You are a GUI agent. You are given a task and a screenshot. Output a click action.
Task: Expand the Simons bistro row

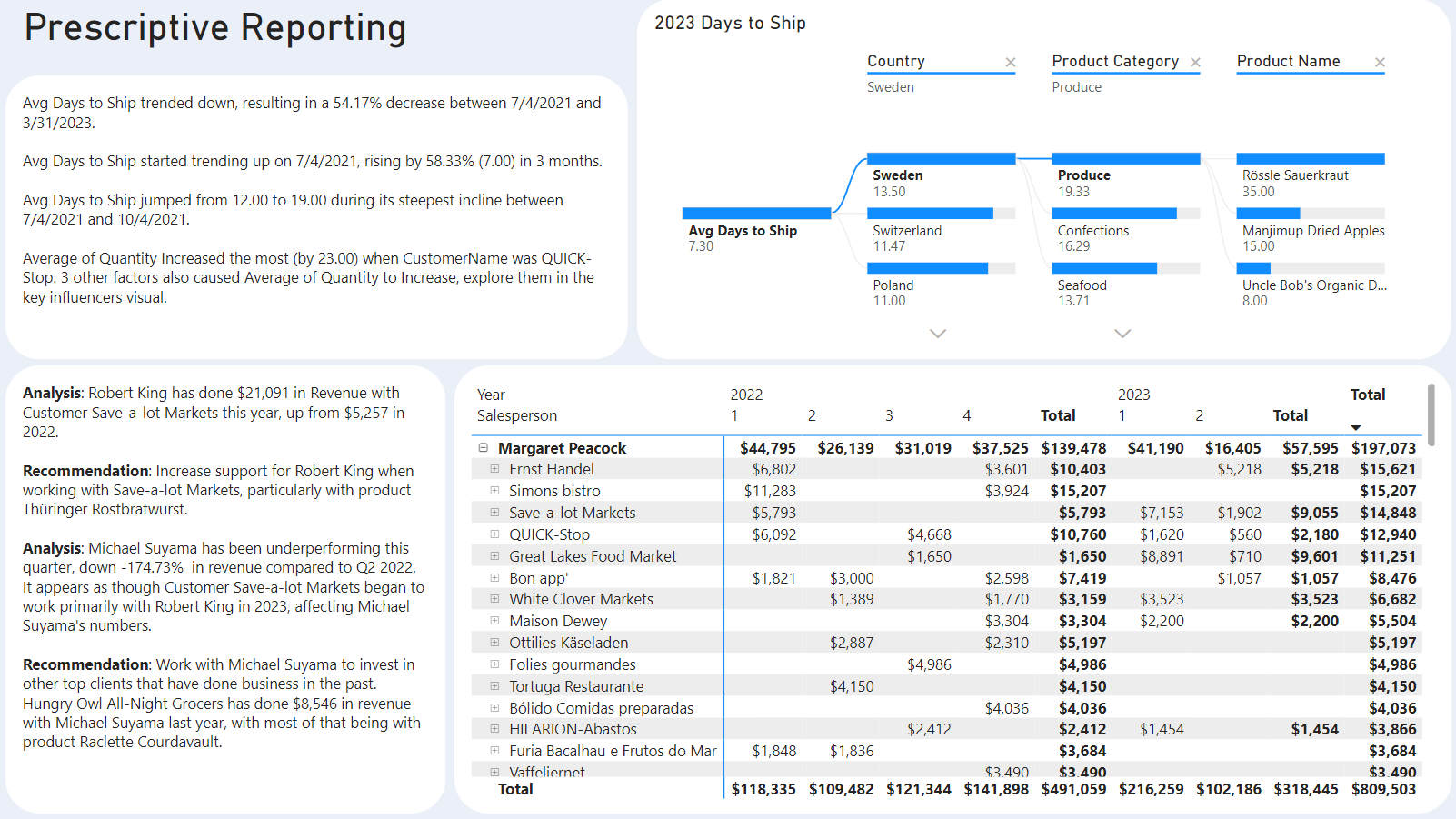pos(494,491)
